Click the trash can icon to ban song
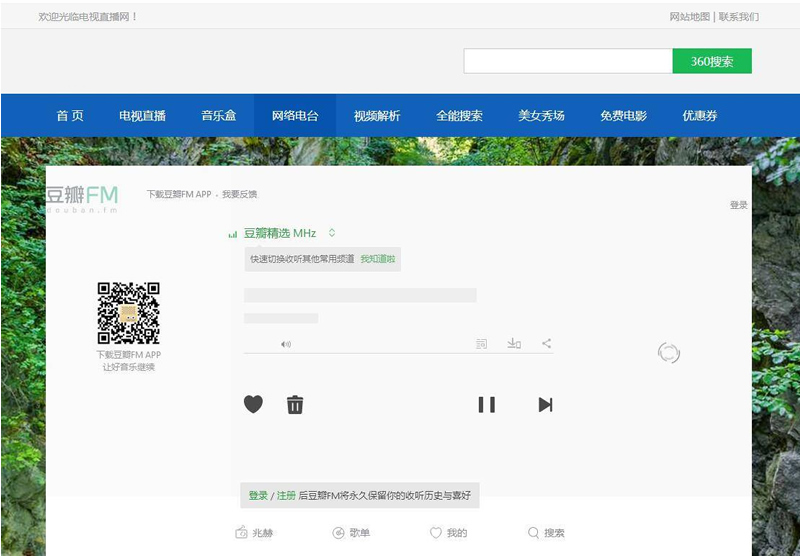The image size is (800, 556). (295, 404)
